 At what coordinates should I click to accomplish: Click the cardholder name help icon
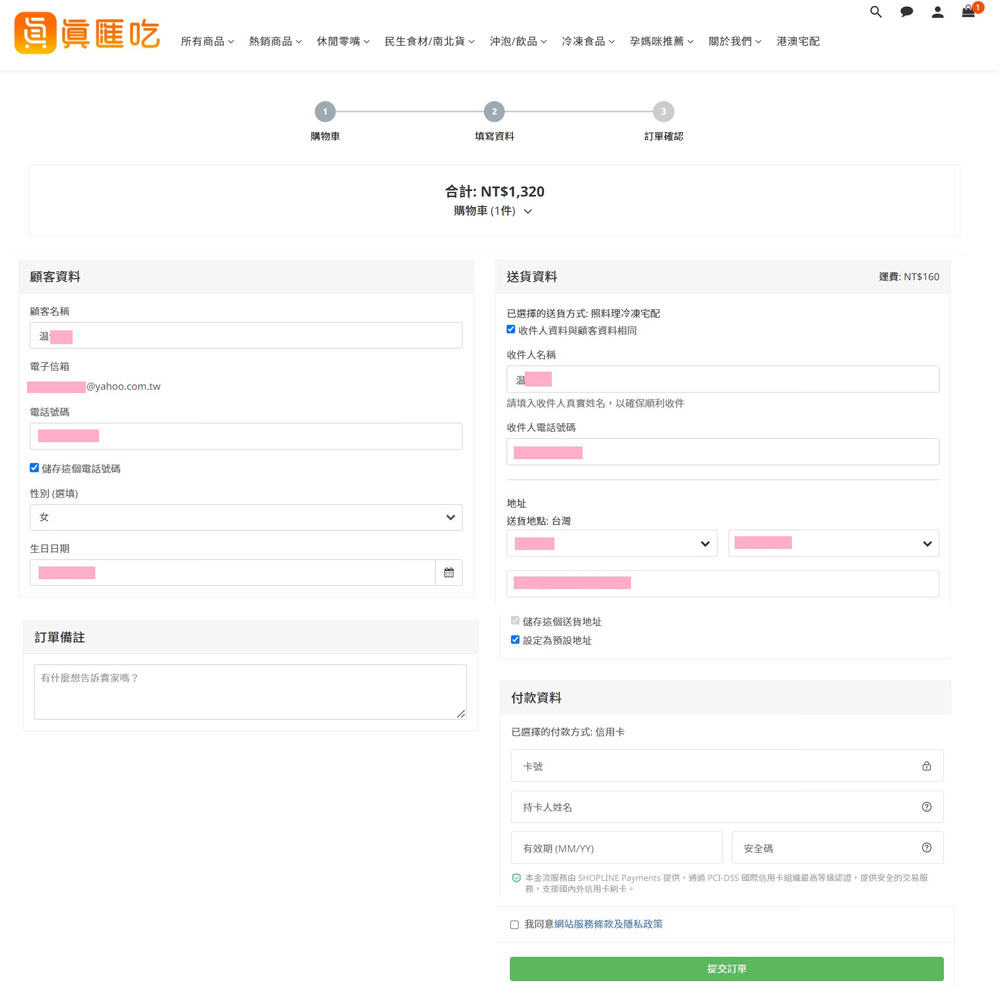click(927, 807)
